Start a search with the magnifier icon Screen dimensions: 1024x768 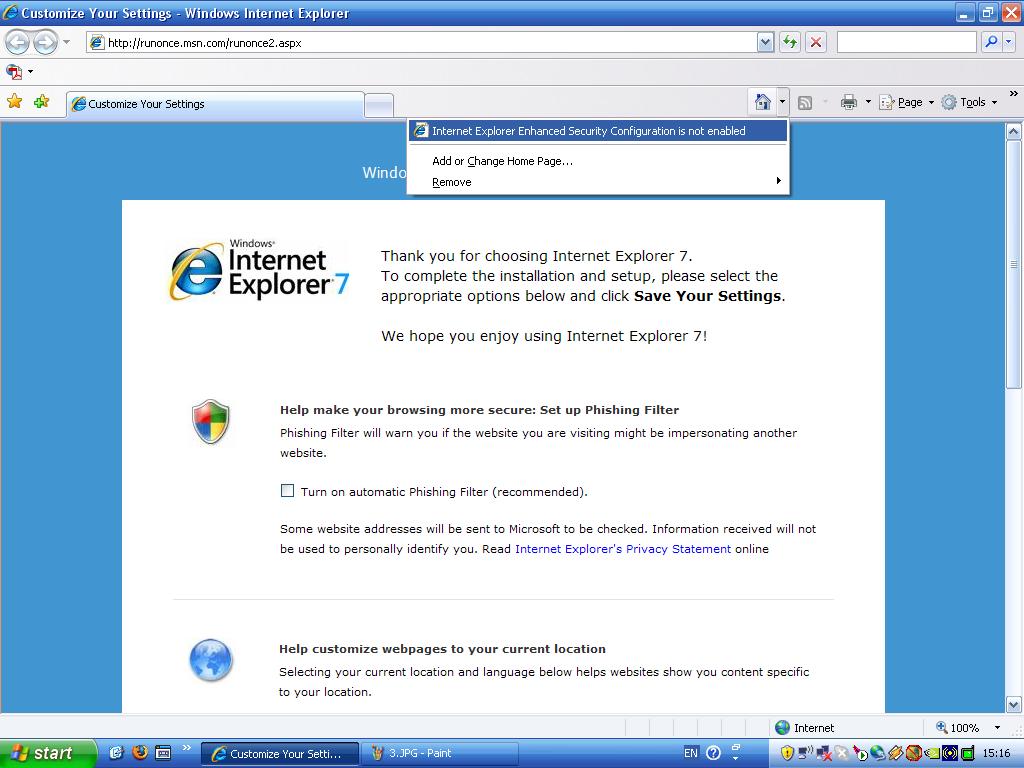[991, 43]
